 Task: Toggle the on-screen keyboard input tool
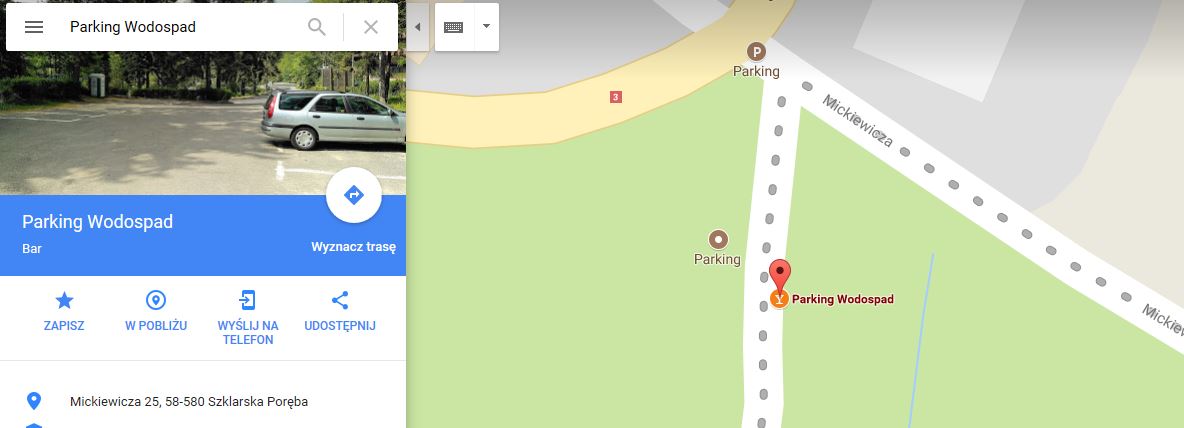click(x=454, y=27)
